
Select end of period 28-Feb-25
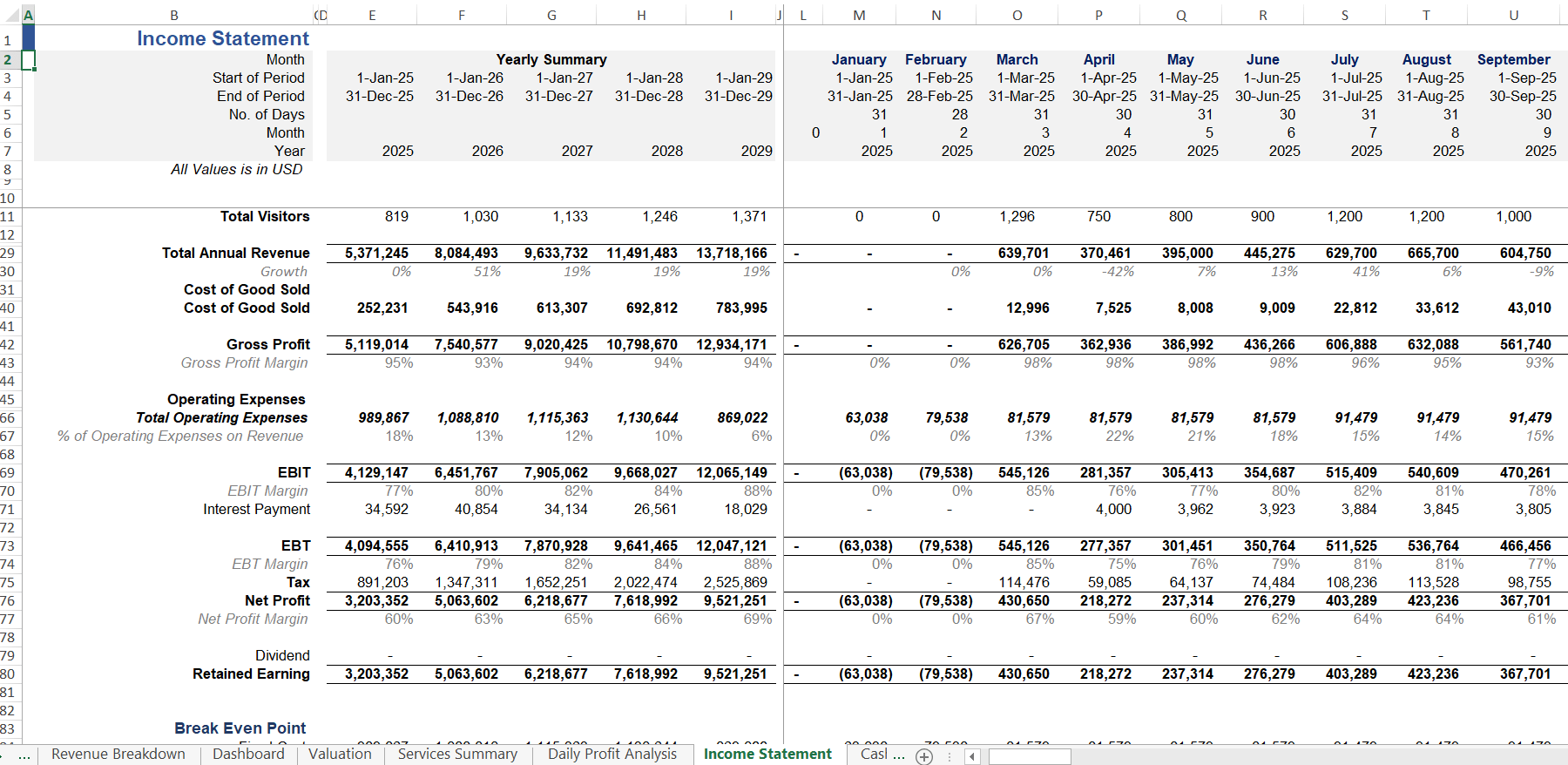[x=939, y=96]
